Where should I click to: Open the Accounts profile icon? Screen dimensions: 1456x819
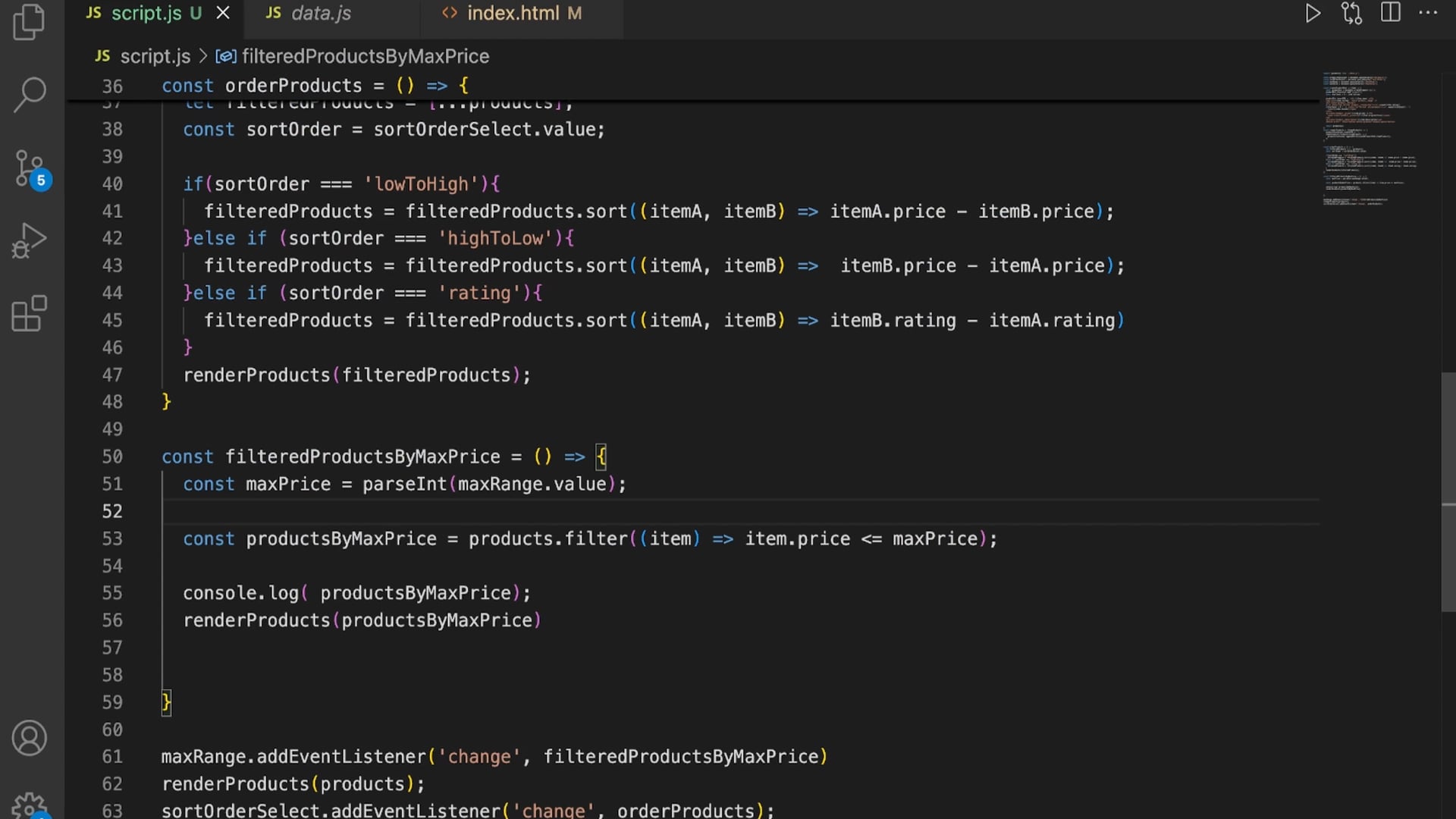pos(30,738)
